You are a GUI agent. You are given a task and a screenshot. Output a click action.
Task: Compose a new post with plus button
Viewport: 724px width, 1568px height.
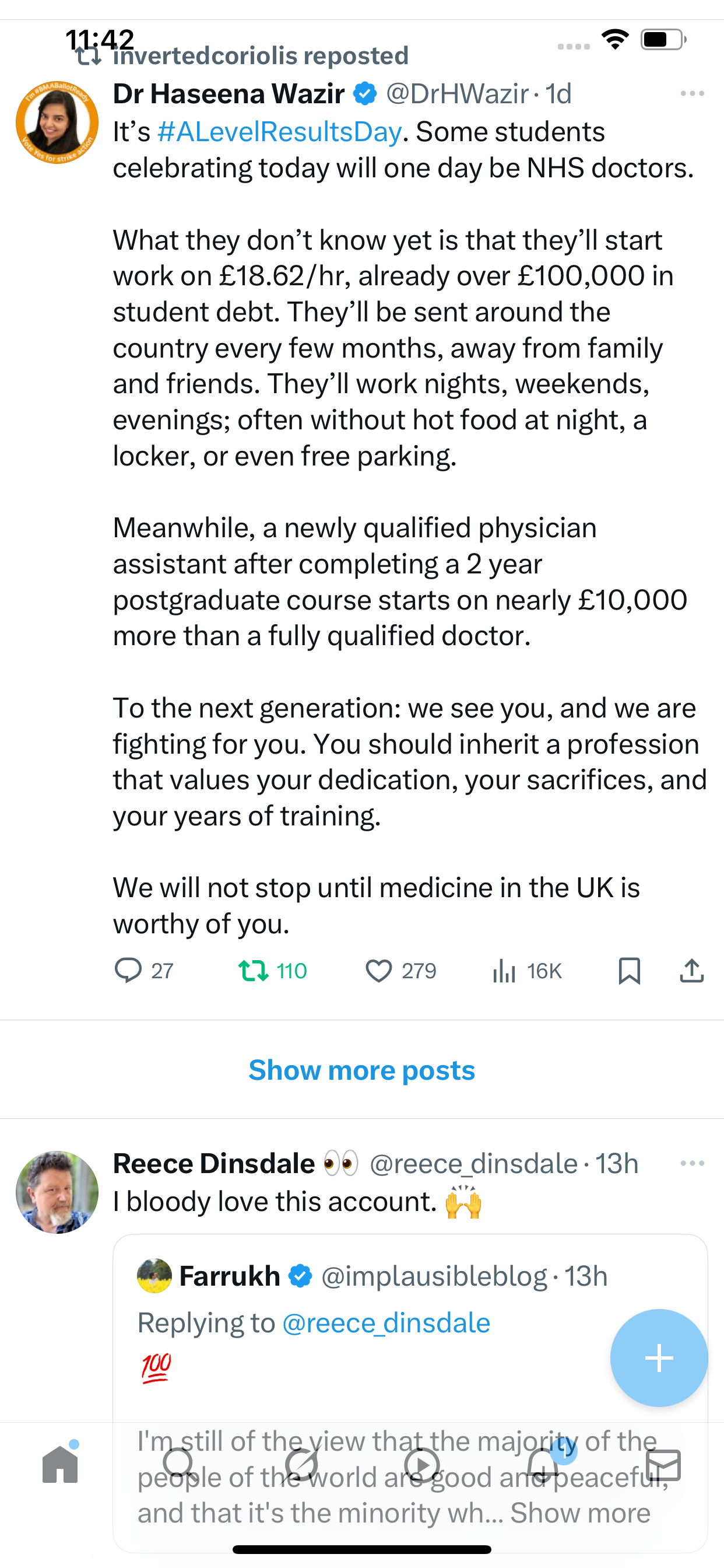(x=659, y=1358)
